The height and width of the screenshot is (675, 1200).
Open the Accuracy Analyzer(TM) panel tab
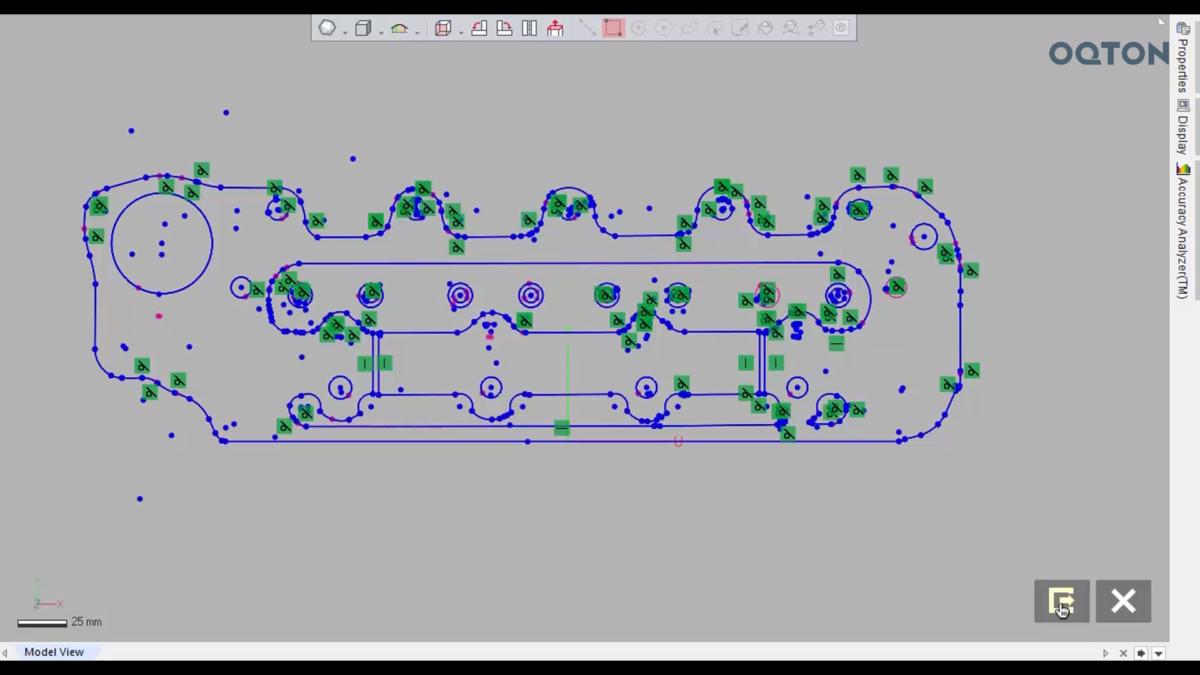click(x=1183, y=231)
